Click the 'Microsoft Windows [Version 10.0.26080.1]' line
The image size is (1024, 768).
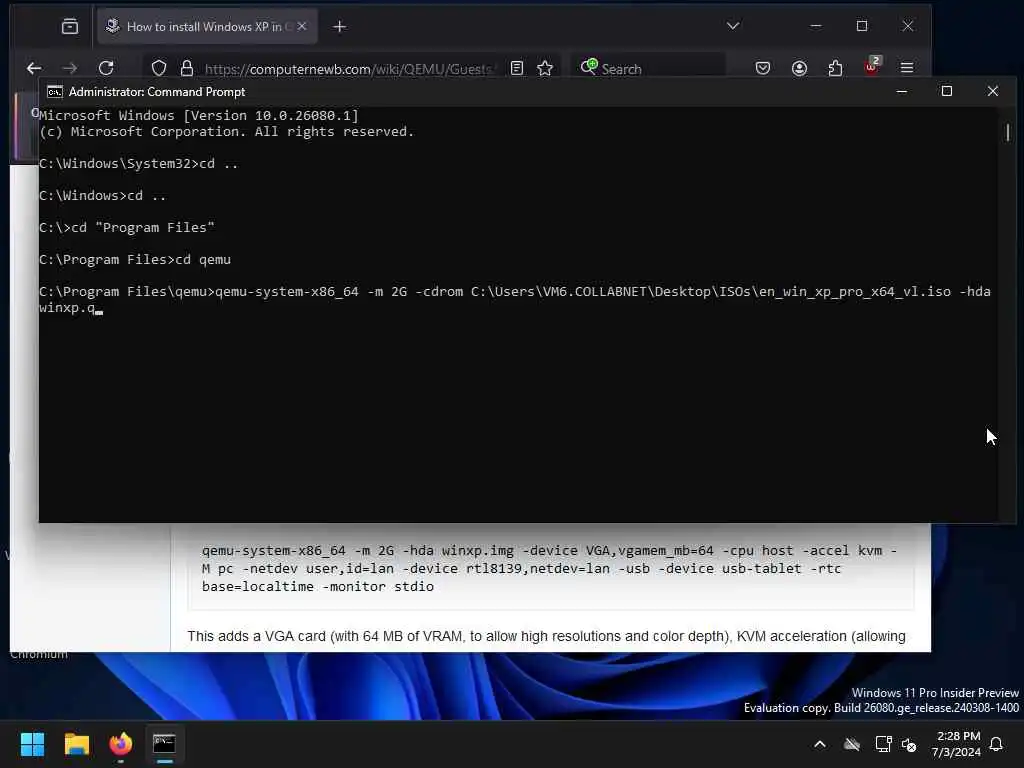coord(199,116)
